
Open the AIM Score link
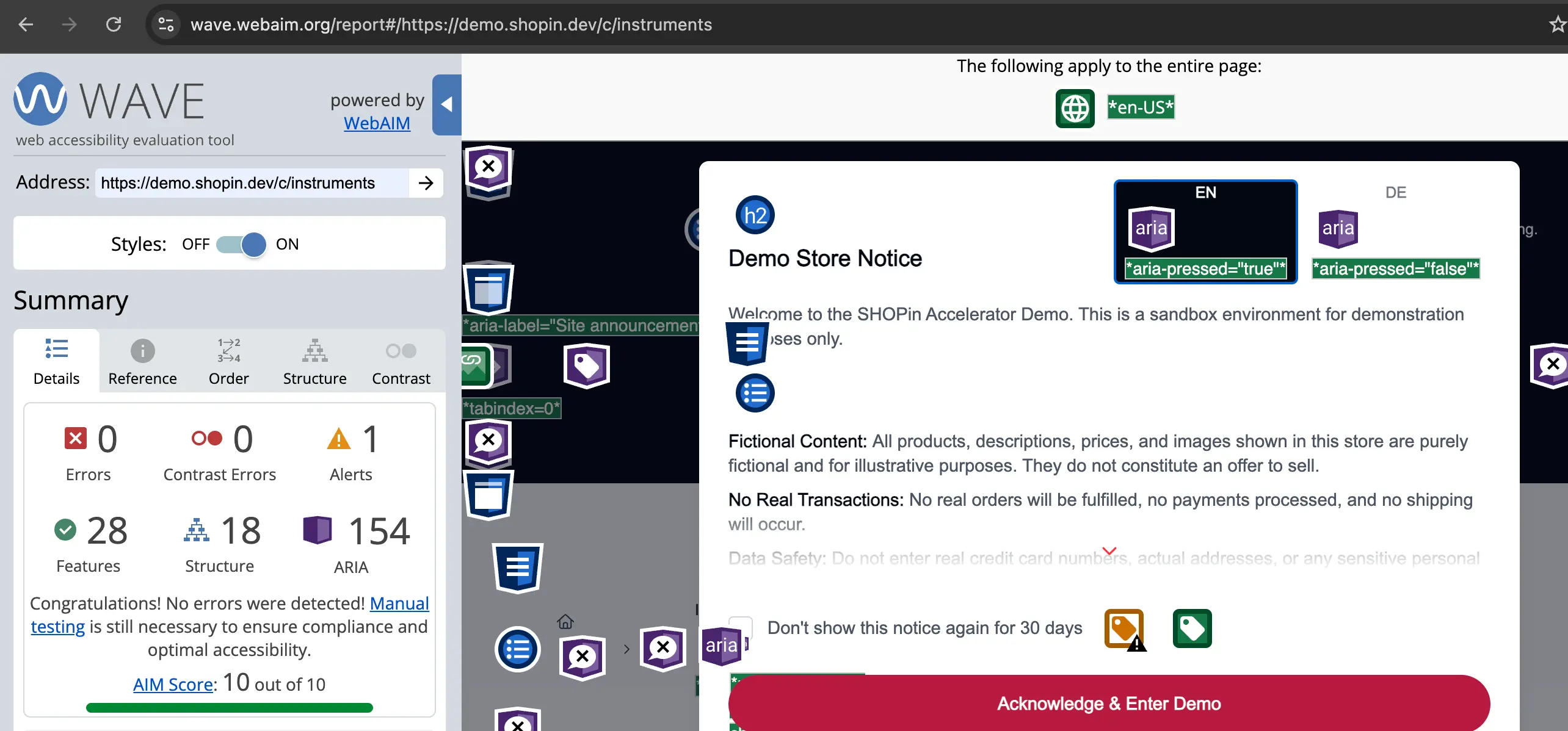pos(173,685)
